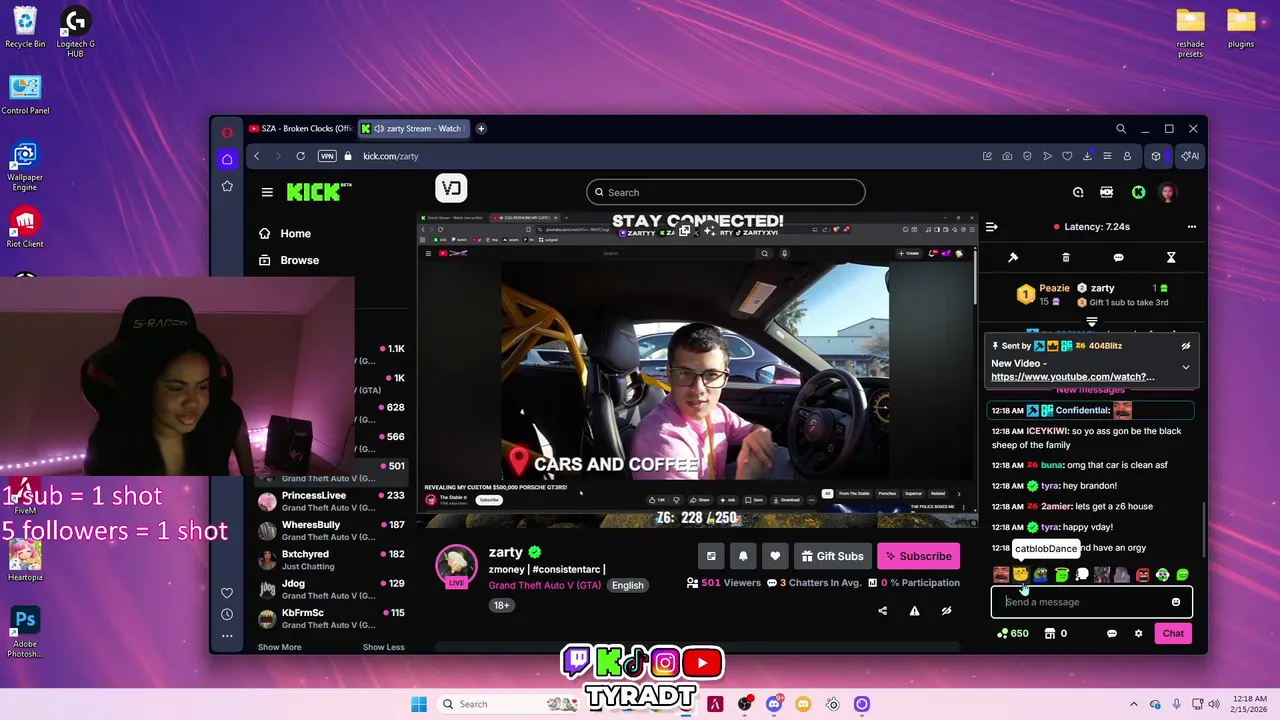
Task: Toggle the follow heart button under the stream
Action: [775, 556]
